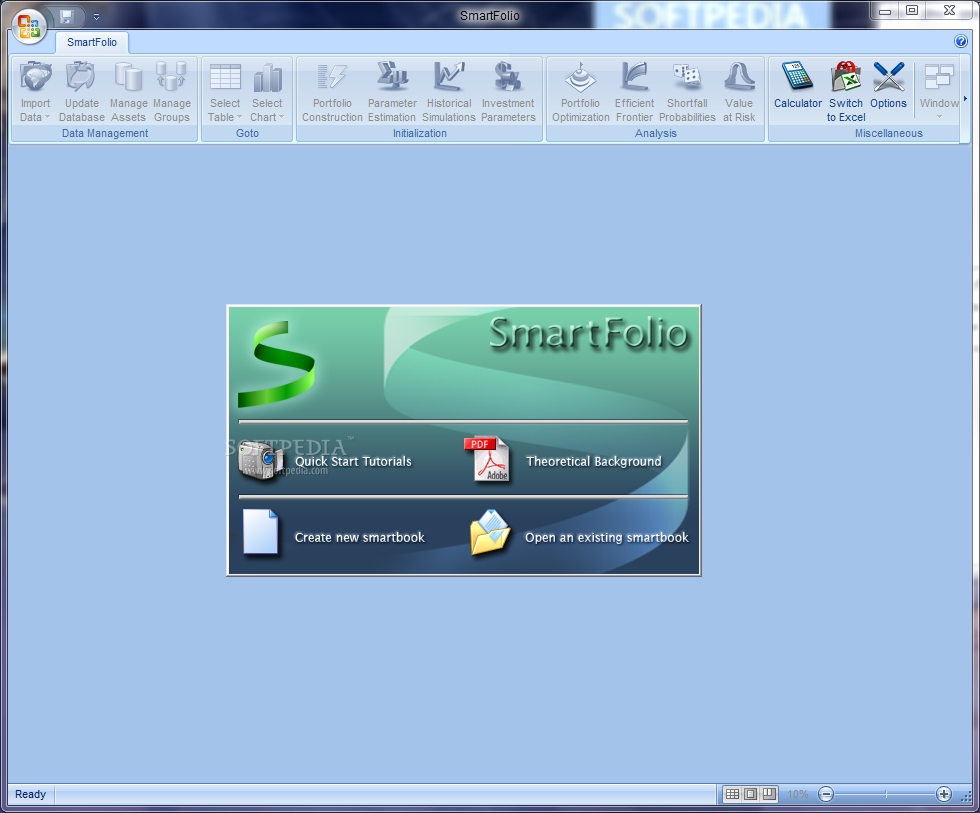Expand the Window dropdown

[x=939, y=91]
